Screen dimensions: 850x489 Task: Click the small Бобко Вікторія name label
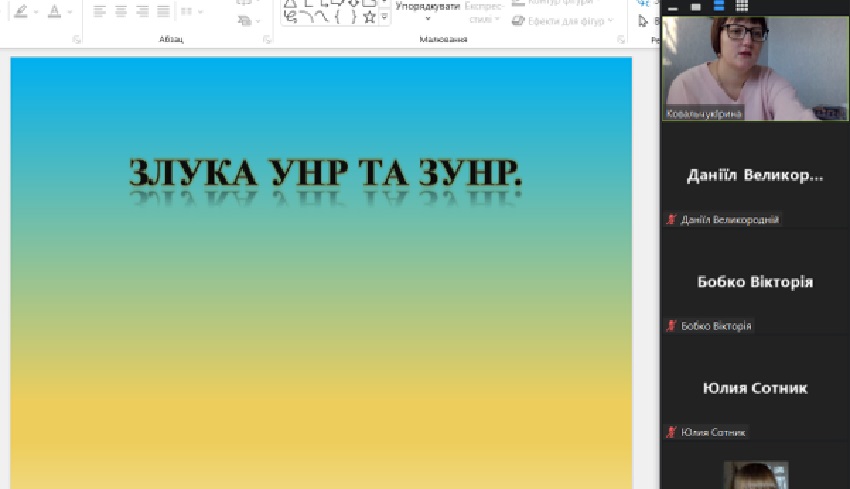click(716, 326)
